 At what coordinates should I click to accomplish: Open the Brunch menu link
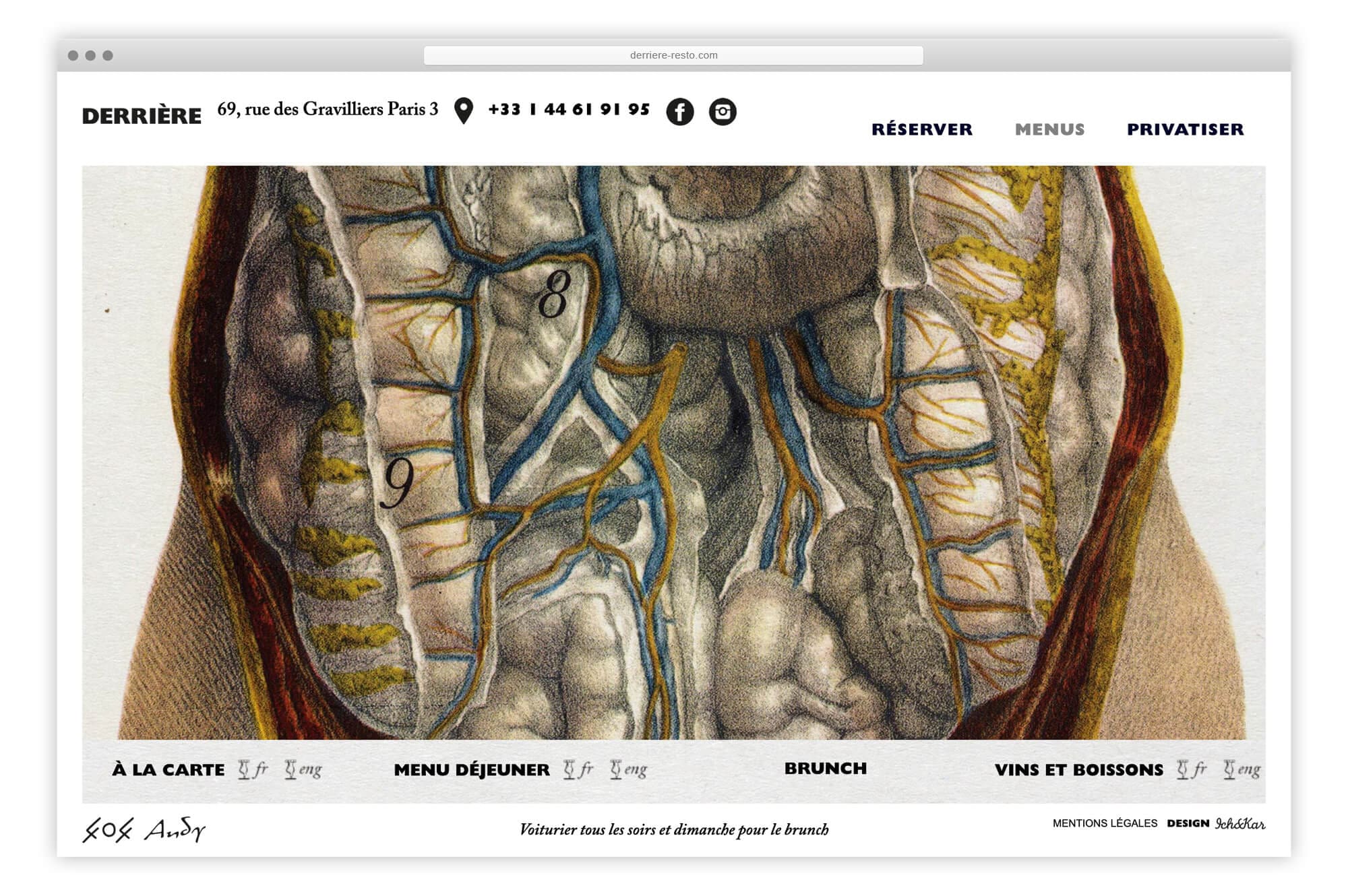coord(825,769)
